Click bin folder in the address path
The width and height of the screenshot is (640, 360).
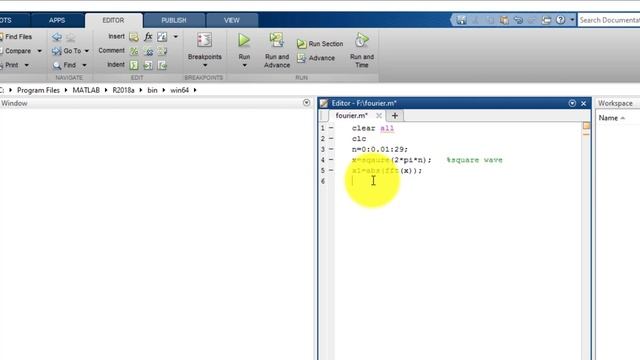(152, 90)
